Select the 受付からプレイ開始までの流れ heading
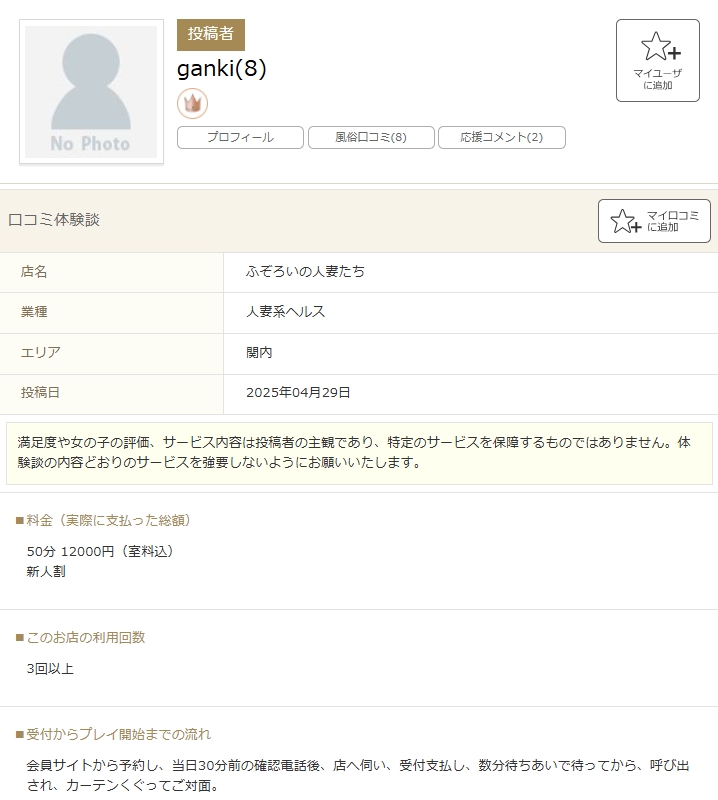This screenshot has height=800, width=718. 119,734
